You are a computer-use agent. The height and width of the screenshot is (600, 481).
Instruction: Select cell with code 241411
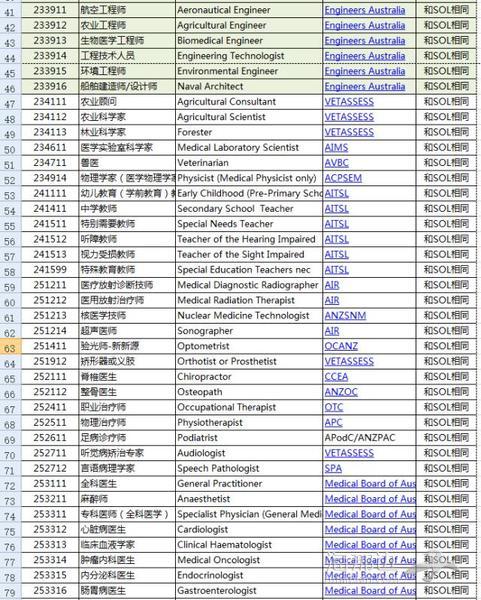(50, 209)
